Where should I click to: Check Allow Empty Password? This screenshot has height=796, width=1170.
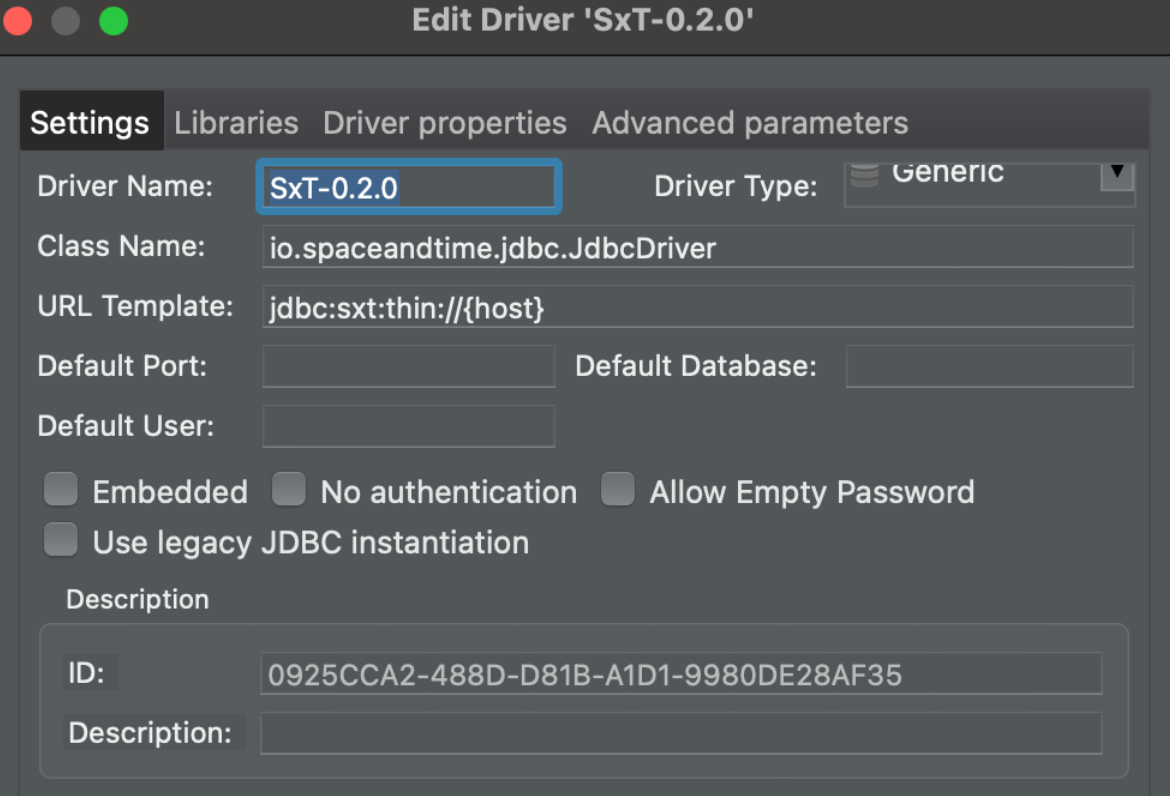(x=618, y=489)
